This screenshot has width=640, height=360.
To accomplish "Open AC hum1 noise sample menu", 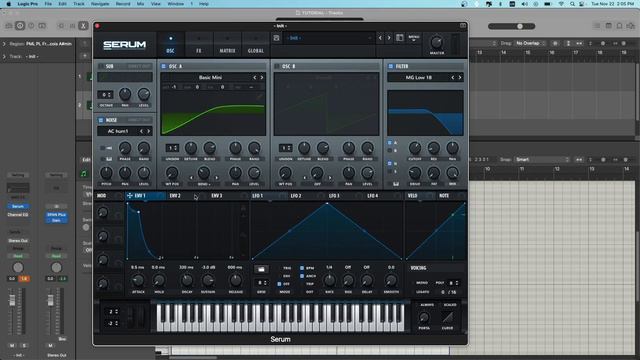I will pos(118,131).
